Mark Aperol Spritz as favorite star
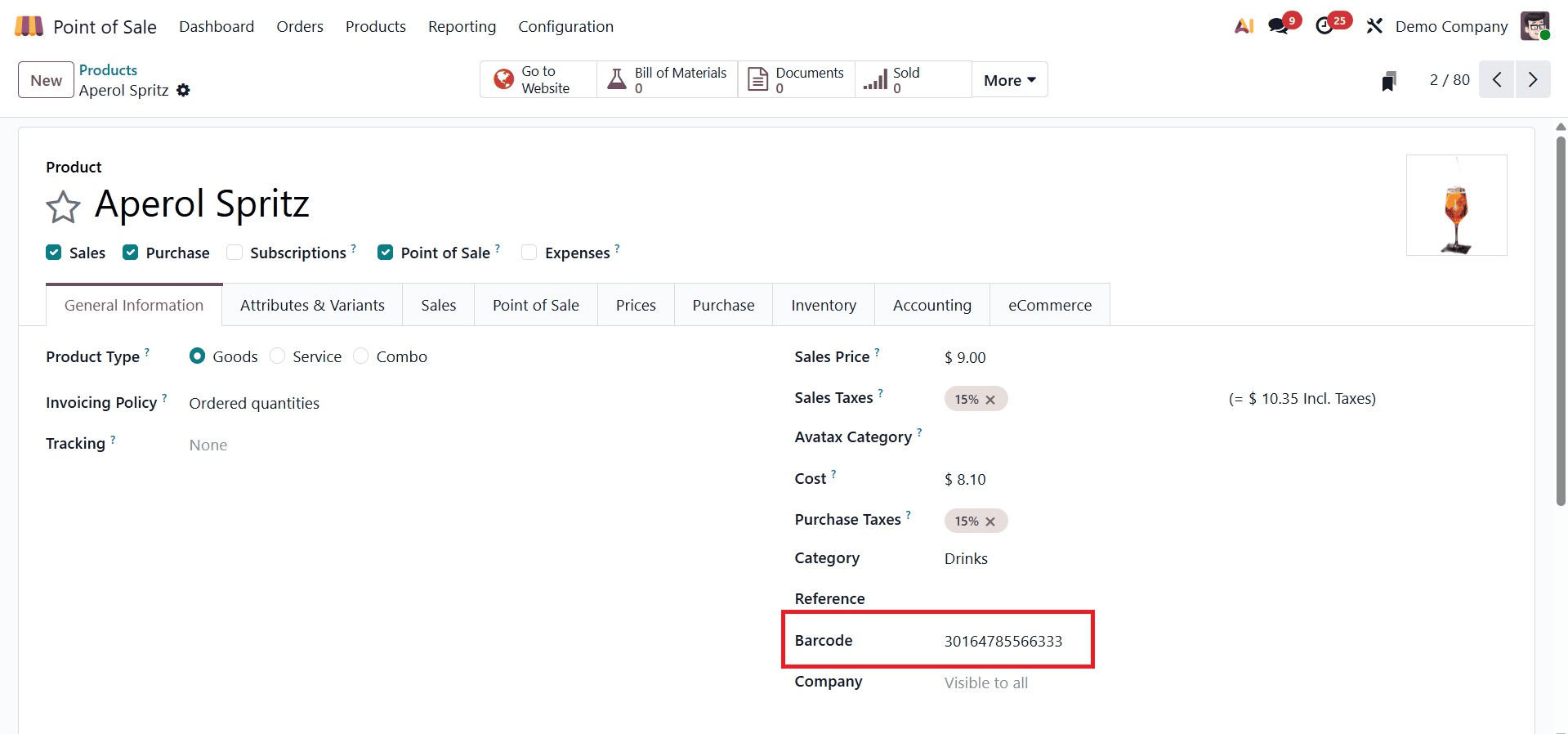Viewport: 1568px width, 734px height. pyautogui.click(x=63, y=207)
